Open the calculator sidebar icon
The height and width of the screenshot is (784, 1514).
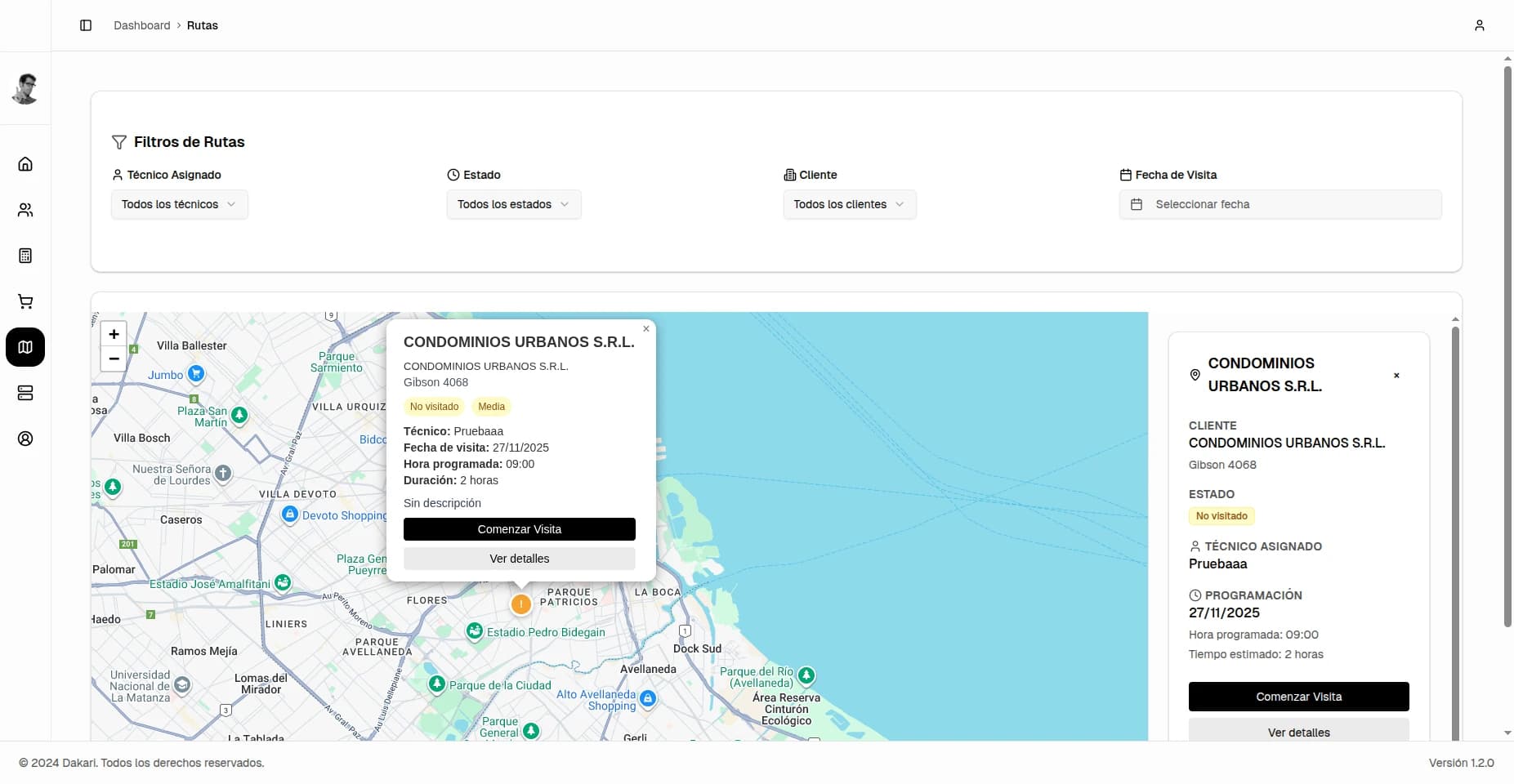[25, 256]
